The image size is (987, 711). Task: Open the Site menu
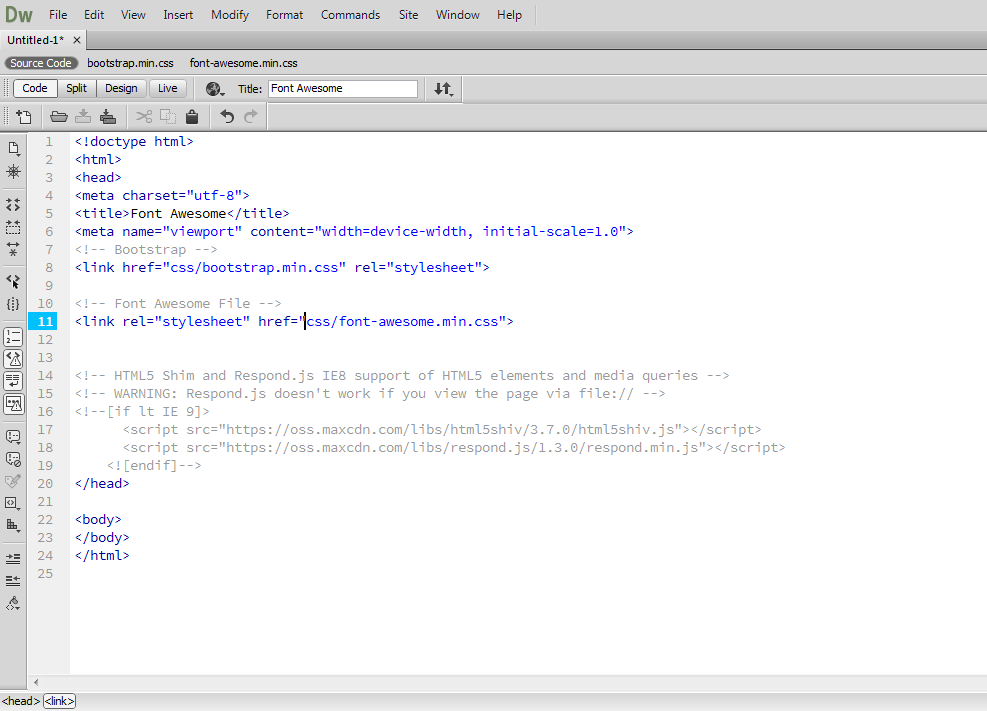(409, 14)
